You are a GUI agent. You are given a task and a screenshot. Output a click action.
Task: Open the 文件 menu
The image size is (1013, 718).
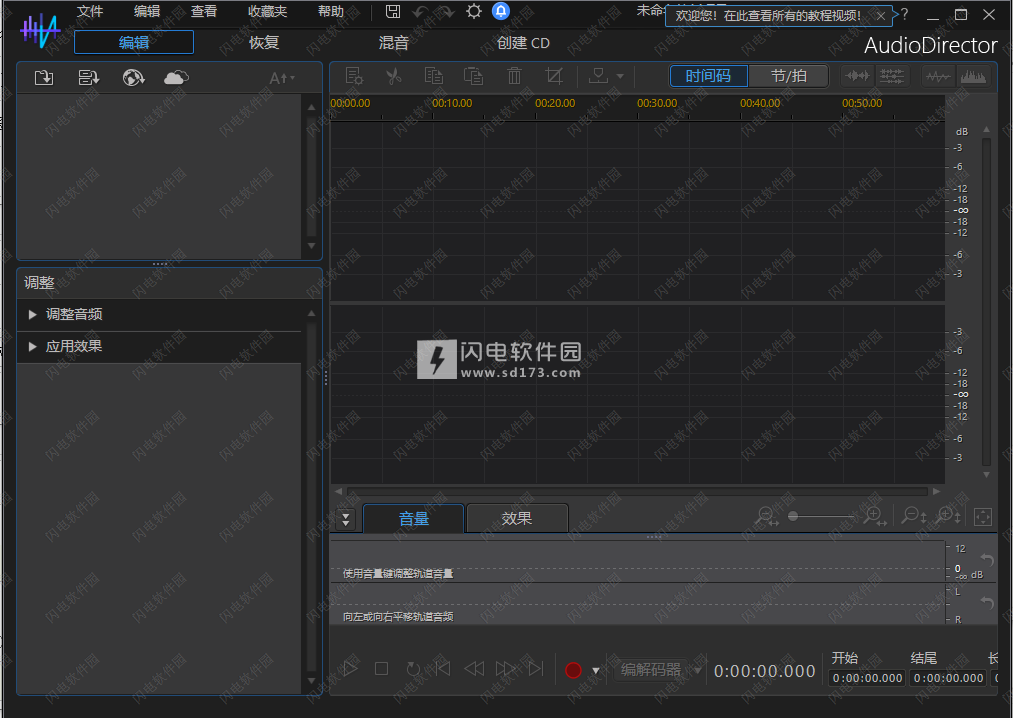coord(90,12)
